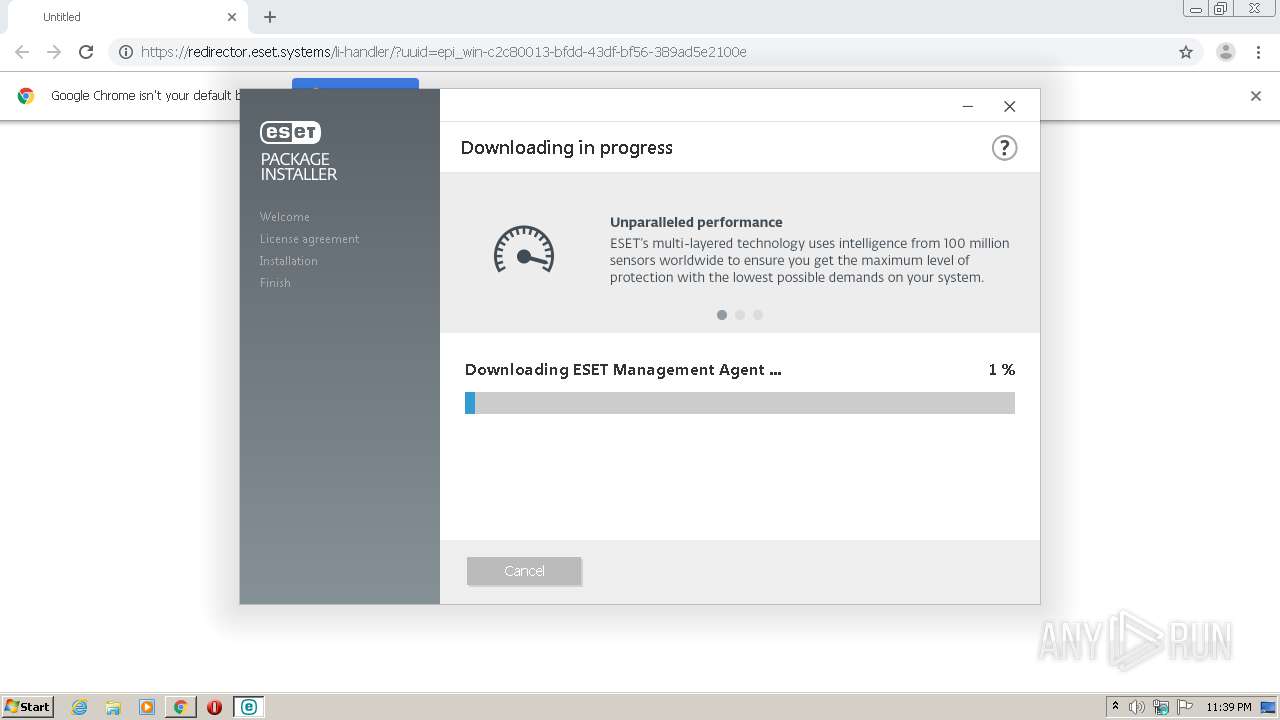Open the Windows Start menu
The height and width of the screenshot is (720, 1280).
[28, 707]
